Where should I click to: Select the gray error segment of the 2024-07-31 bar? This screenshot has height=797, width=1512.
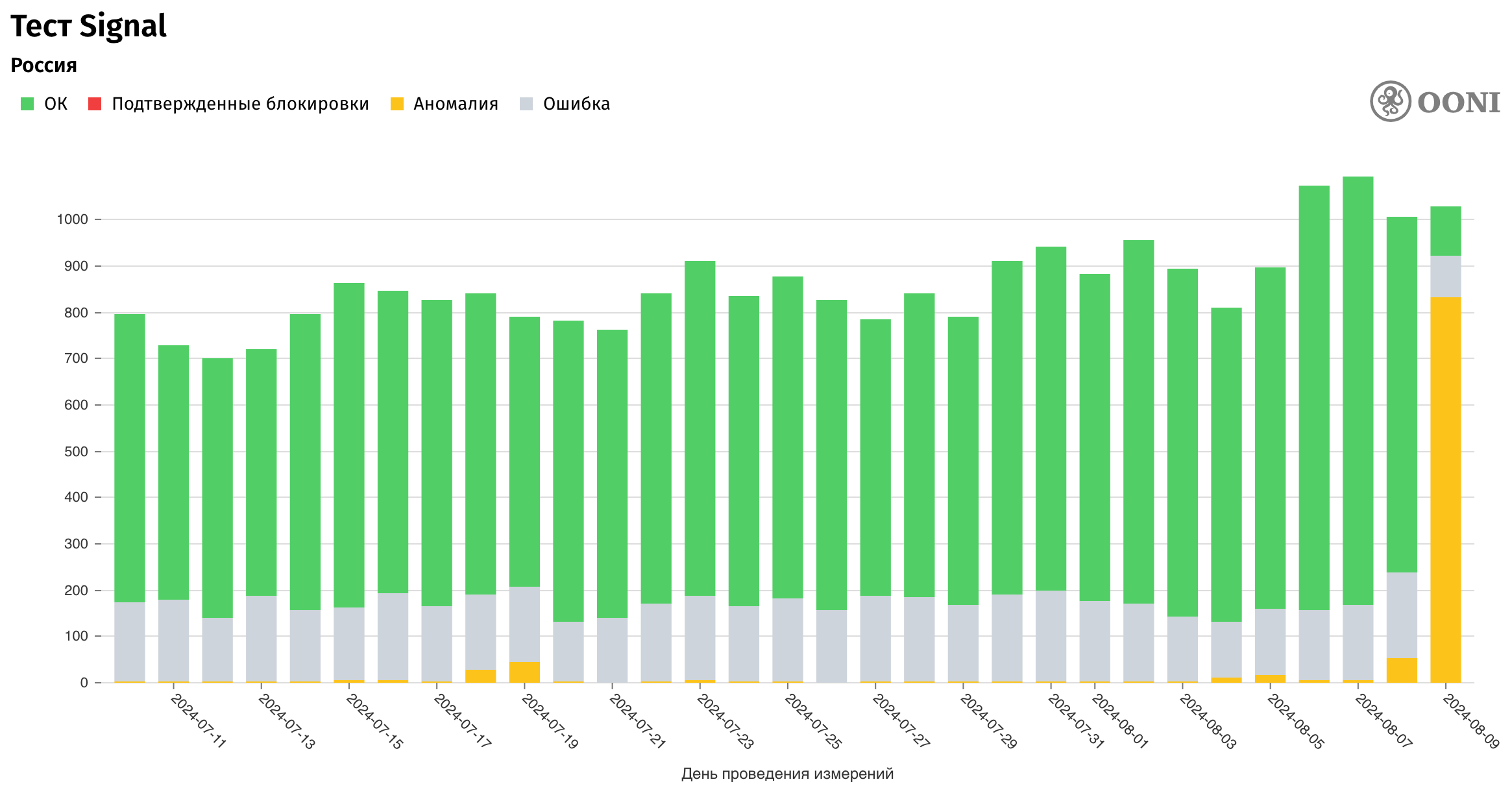coord(1051,636)
